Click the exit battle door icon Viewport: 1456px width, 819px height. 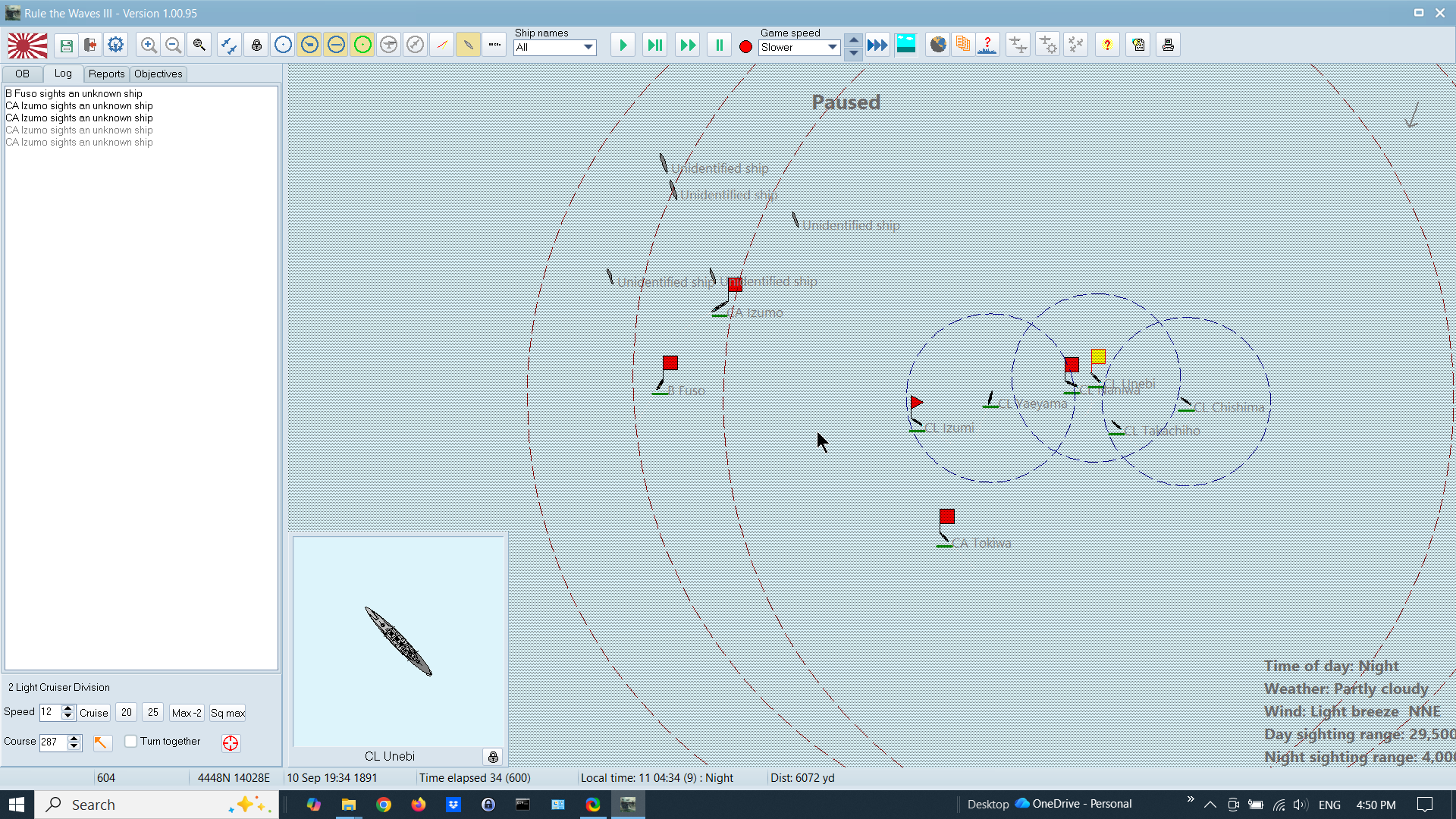coord(91,45)
